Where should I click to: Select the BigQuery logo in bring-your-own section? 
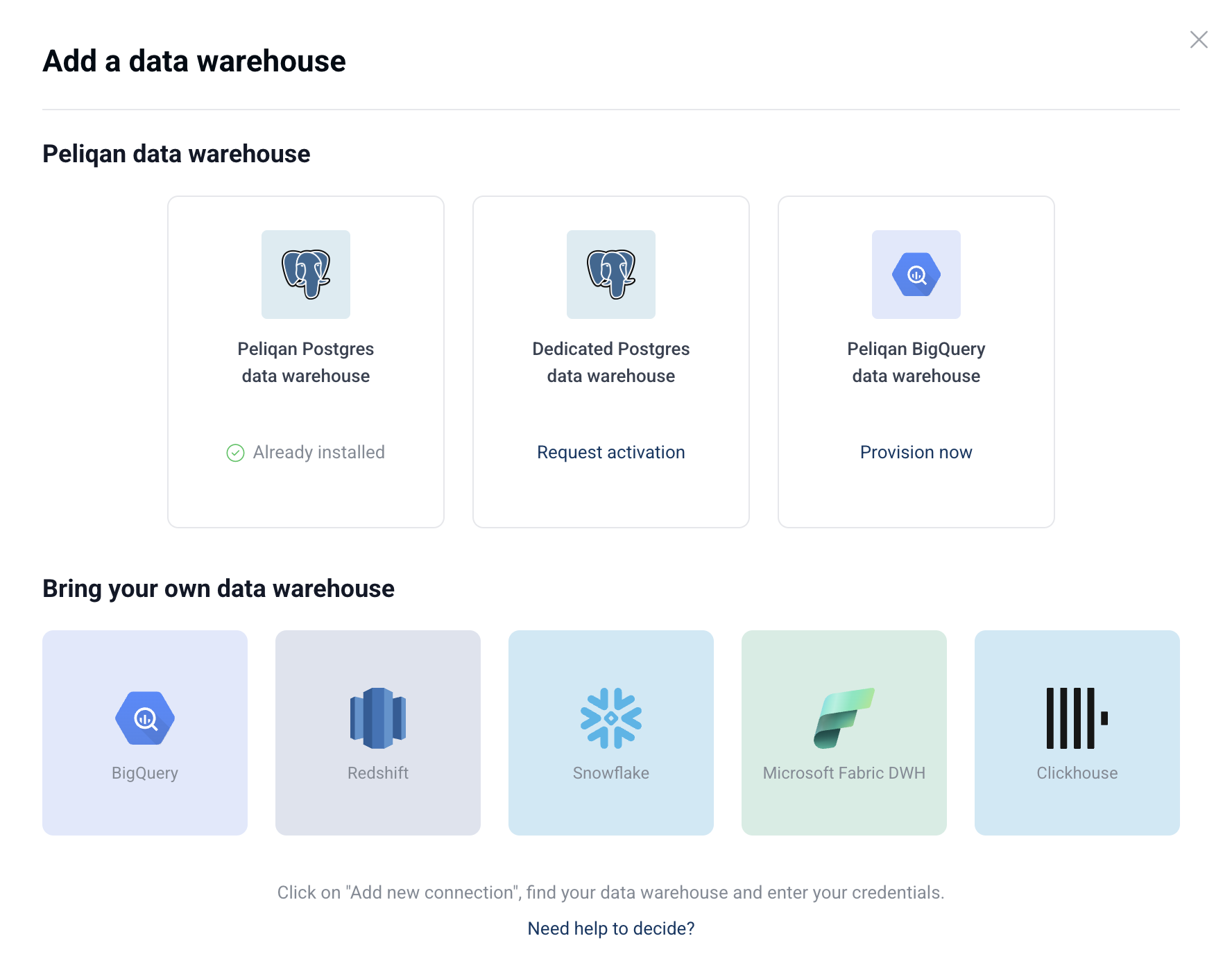click(x=145, y=718)
